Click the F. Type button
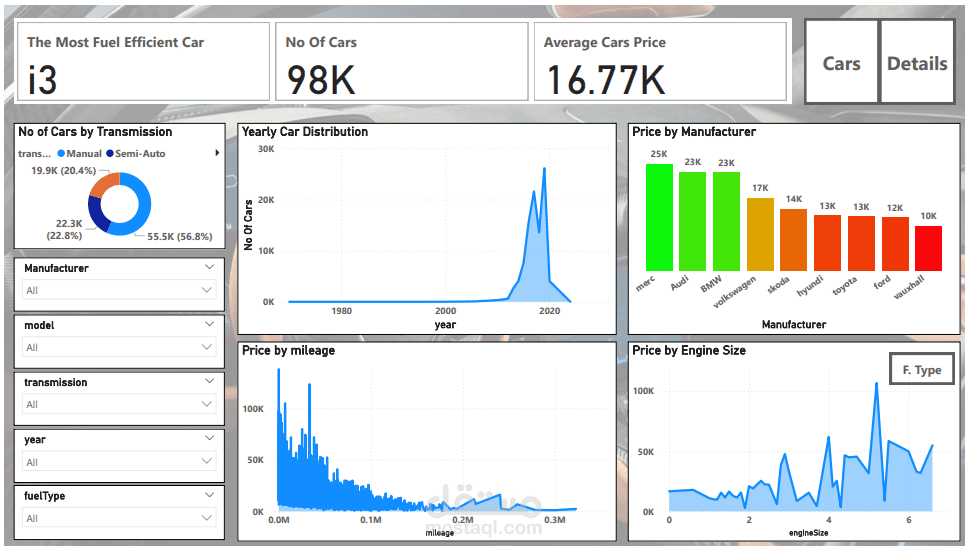Screen dimensions: 969x549 tap(921, 369)
